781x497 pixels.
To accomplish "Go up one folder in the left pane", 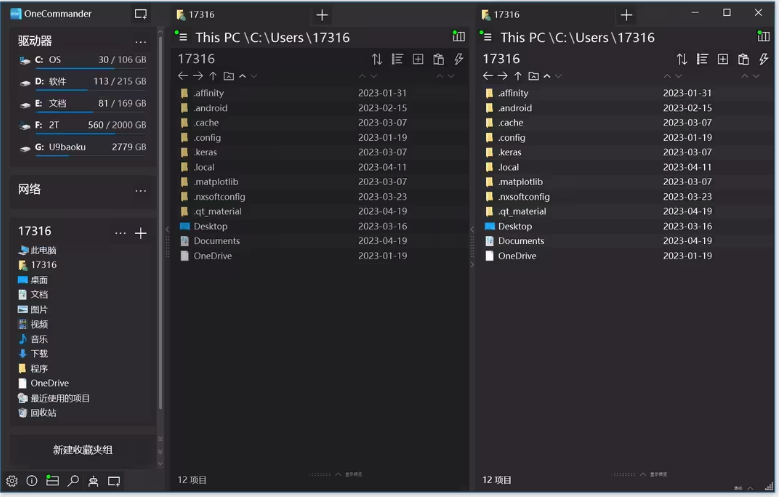I will (x=213, y=76).
